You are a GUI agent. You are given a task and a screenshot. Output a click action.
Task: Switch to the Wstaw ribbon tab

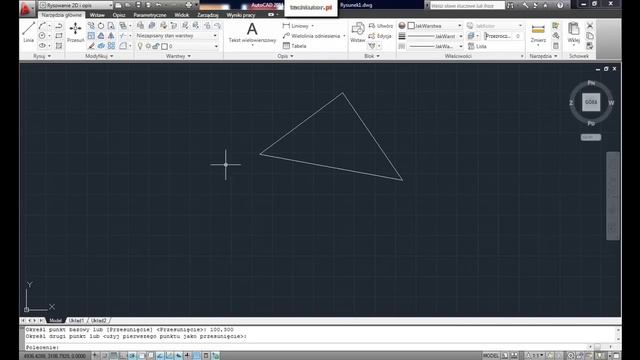pos(97,15)
